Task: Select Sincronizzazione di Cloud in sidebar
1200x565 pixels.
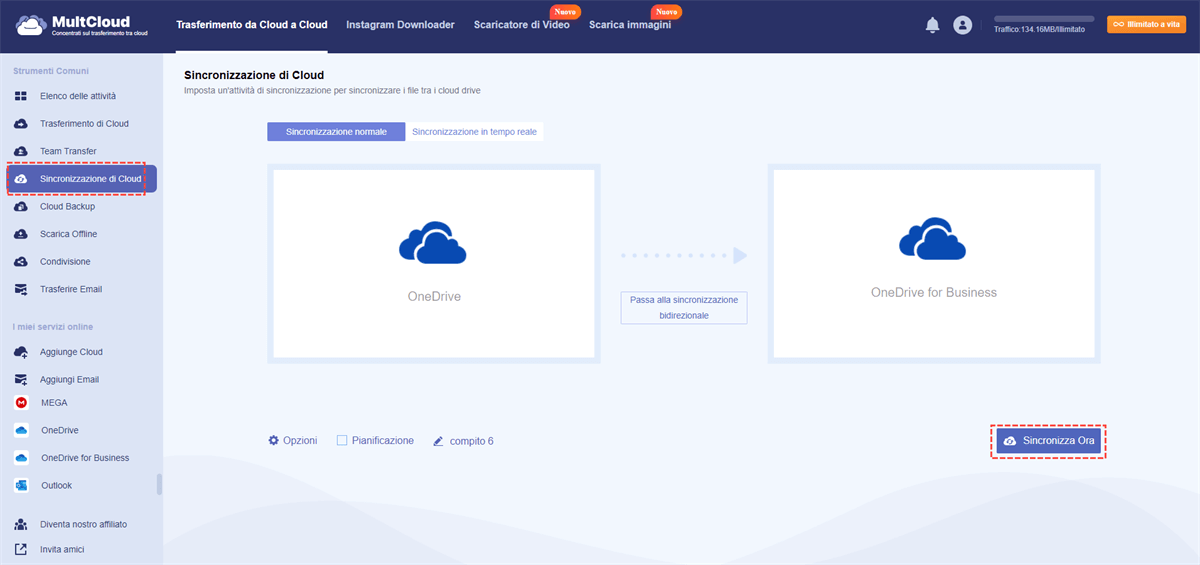Action: click(x=82, y=179)
